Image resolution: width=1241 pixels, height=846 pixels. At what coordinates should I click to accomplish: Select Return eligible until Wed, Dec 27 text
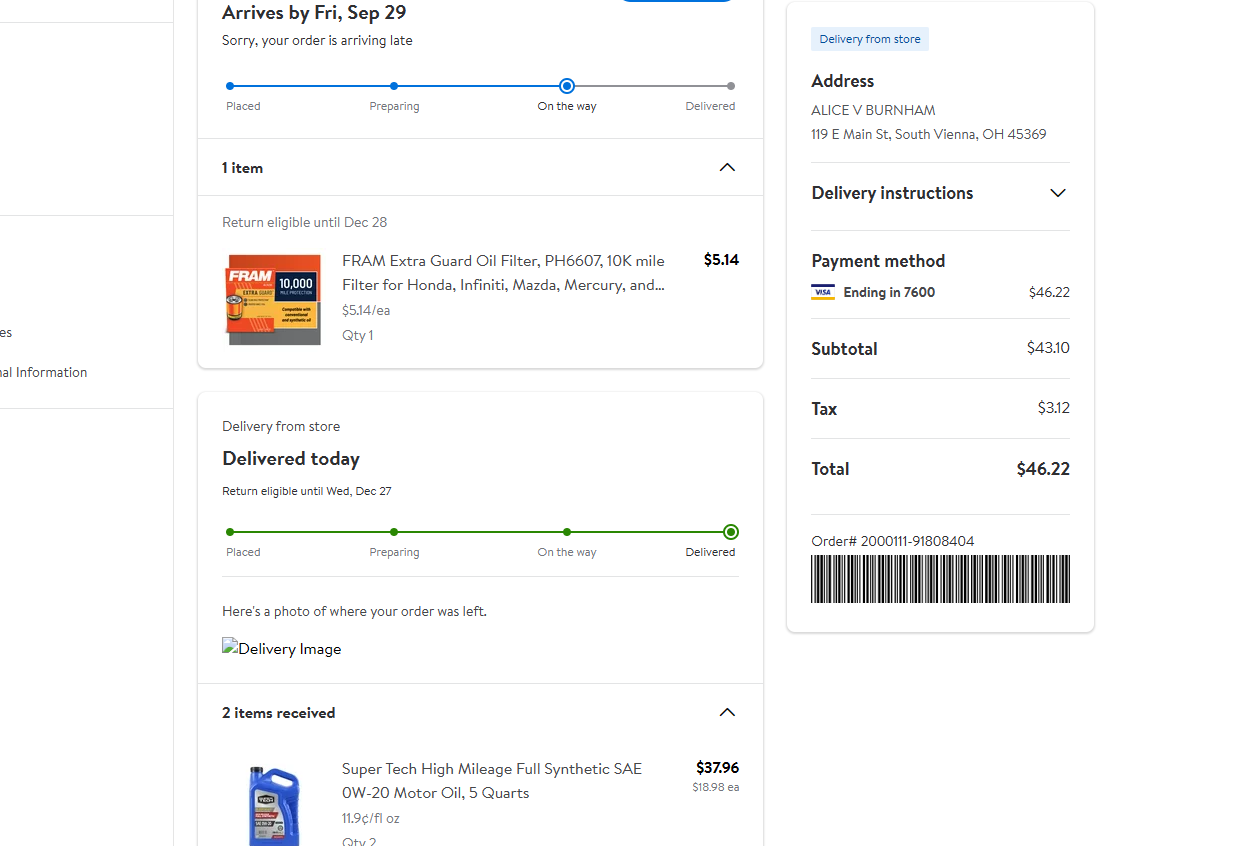307,491
